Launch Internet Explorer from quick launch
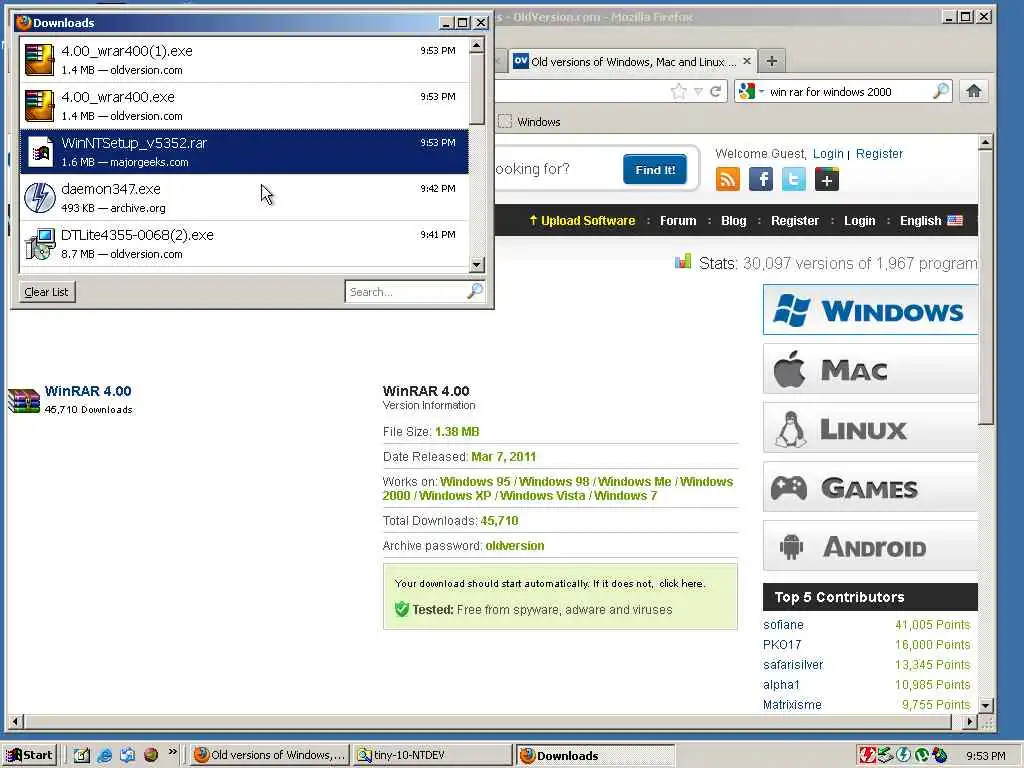1024x768 pixels. [x=104, y=755]
